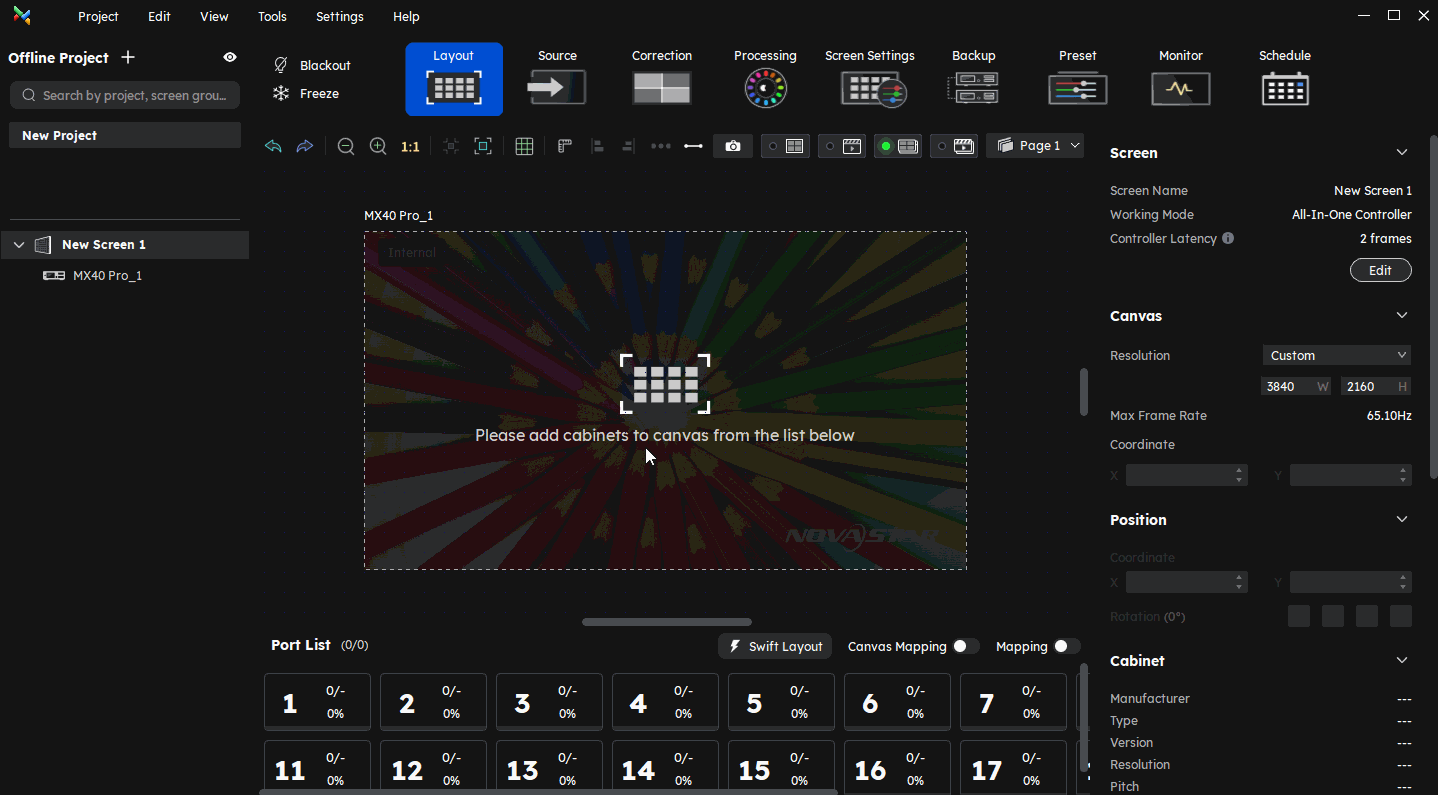The height and width of the screenshot is (795, 1438).
Task: Click the fit-to-screen frame icon
Action: tap(483, 146)
